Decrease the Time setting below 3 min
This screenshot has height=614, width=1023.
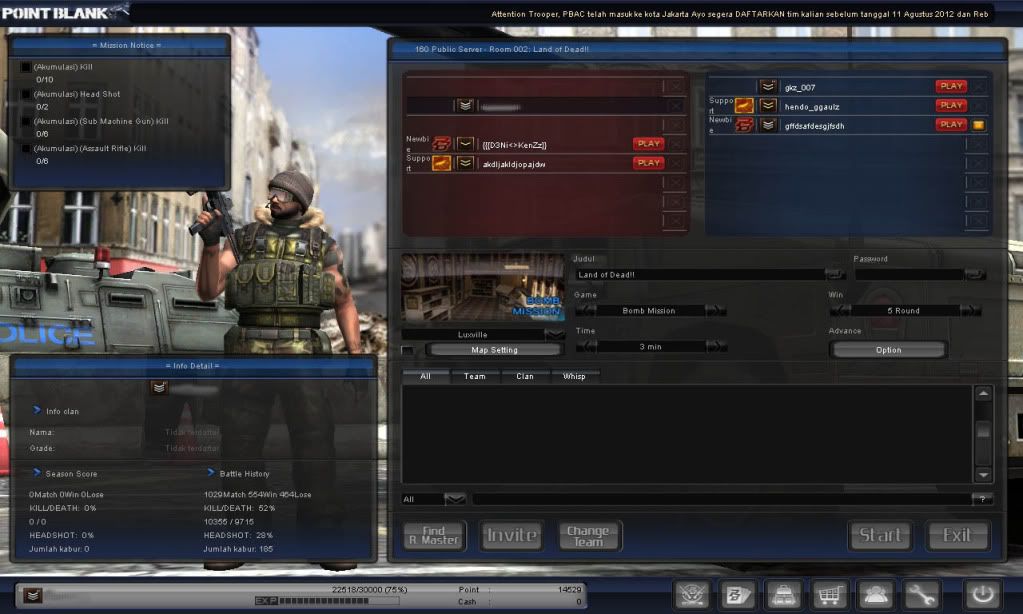(x=586, y=346)
